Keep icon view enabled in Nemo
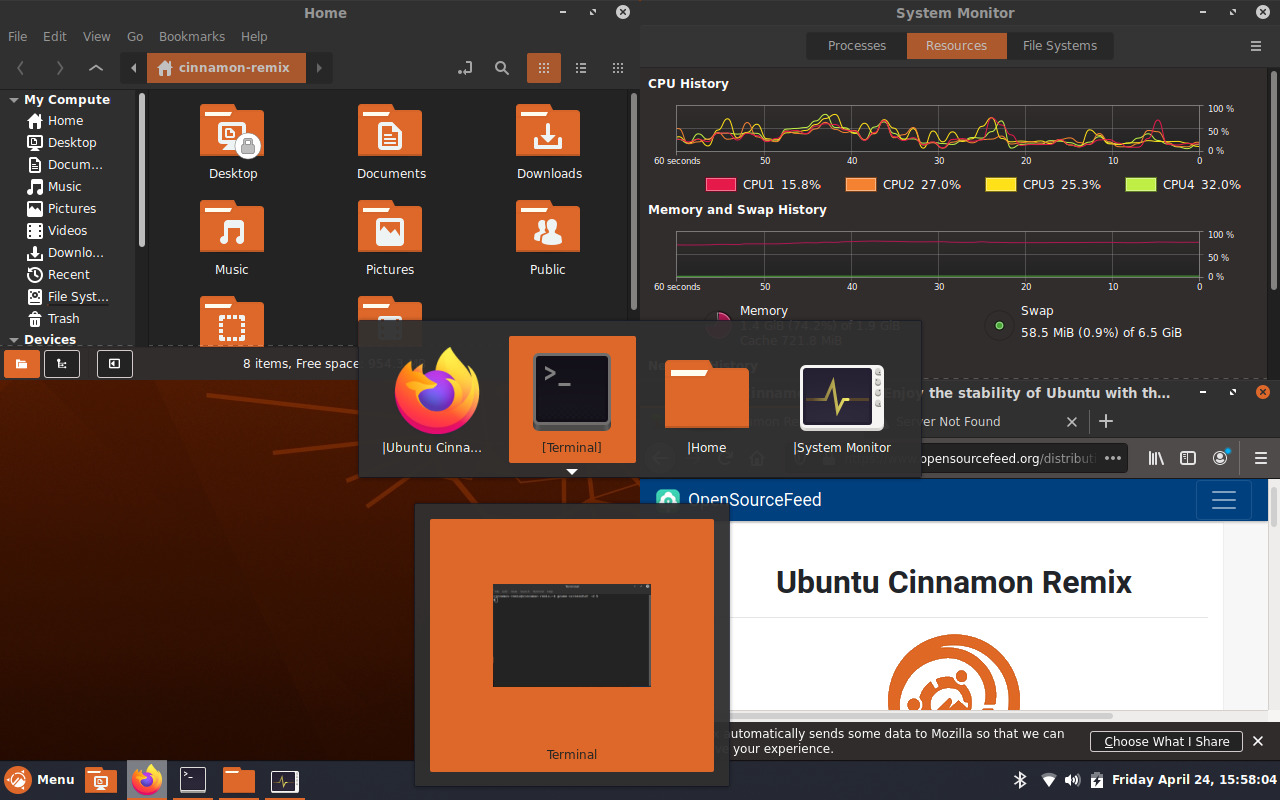The image size is (1280, 800). click(x=544, y=68)
